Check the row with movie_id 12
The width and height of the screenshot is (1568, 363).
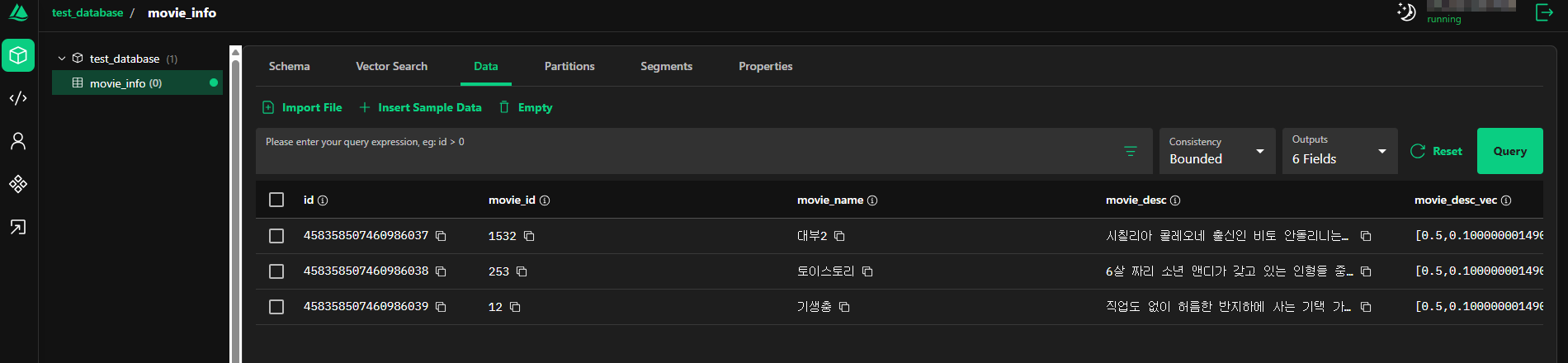pyautogui.click(x=276, y=307)
